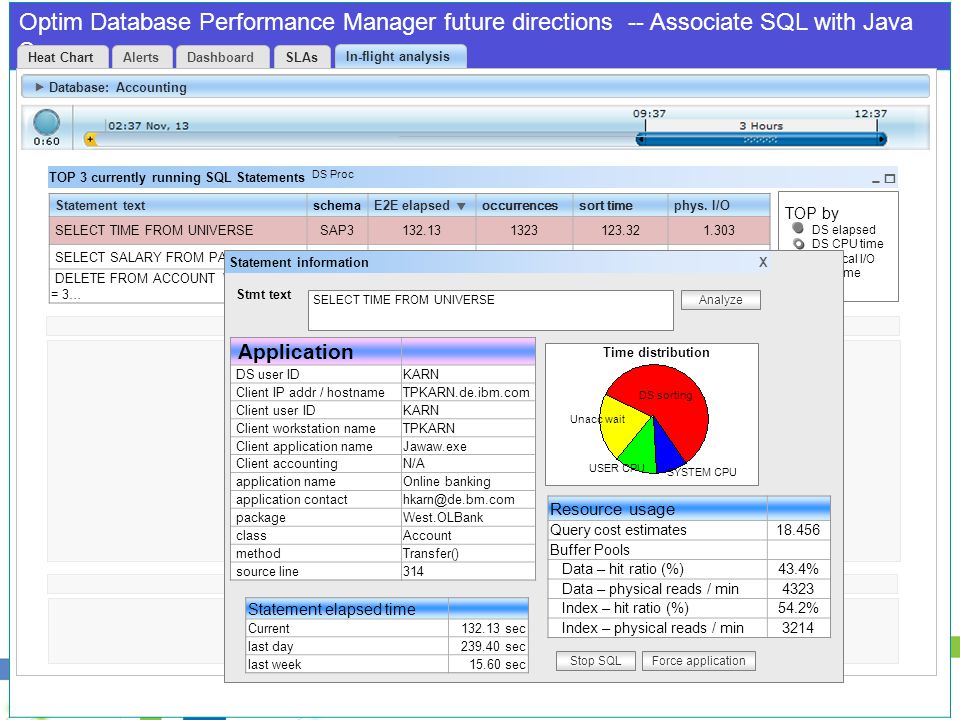Click the Time distribution chart title
Image resolution: width=960 pixels, height=720 pixels.
pos(656,353)
